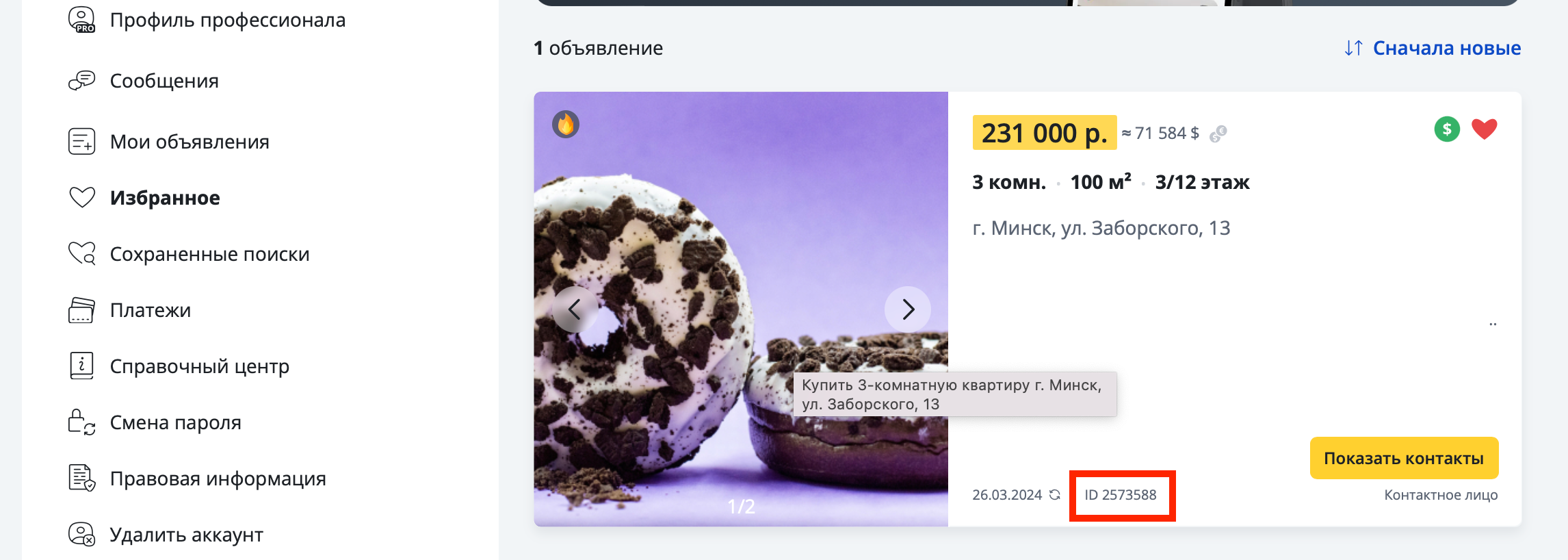Click the Справочный центр info icon
Viewport: 1568px width, 560px height.
click(82, 366)
